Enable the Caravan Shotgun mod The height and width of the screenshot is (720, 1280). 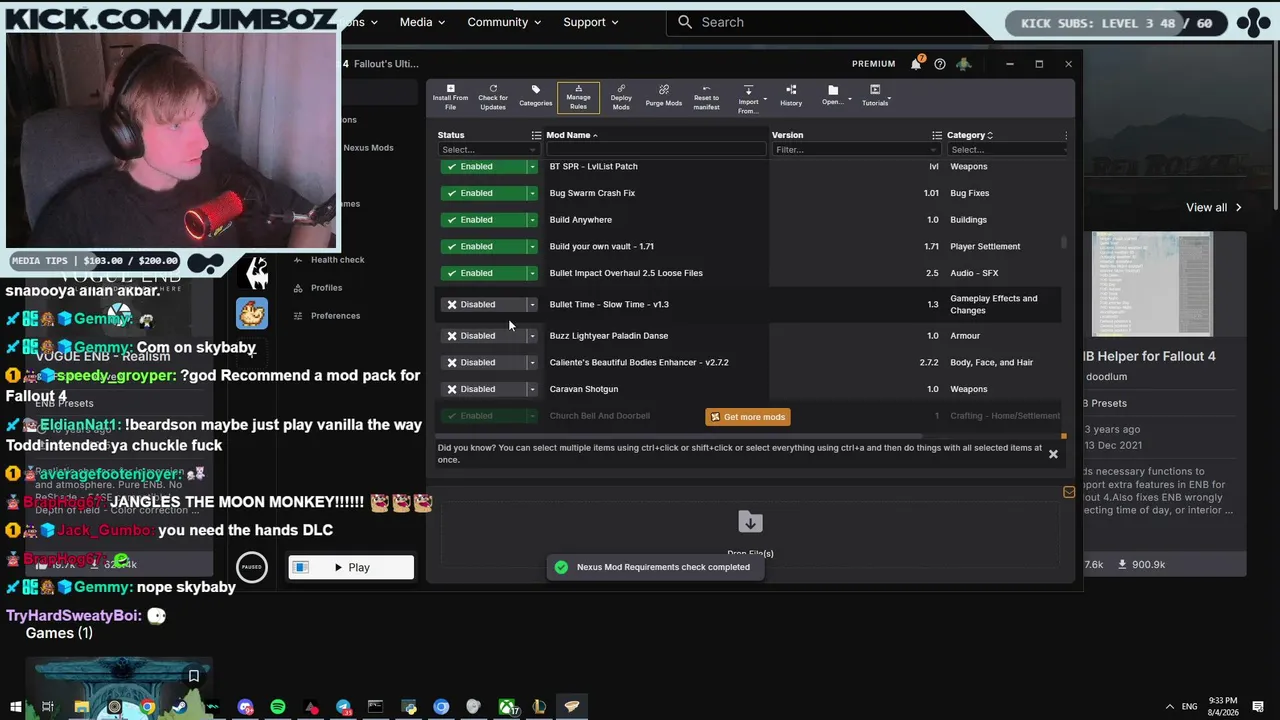(482, 389)
